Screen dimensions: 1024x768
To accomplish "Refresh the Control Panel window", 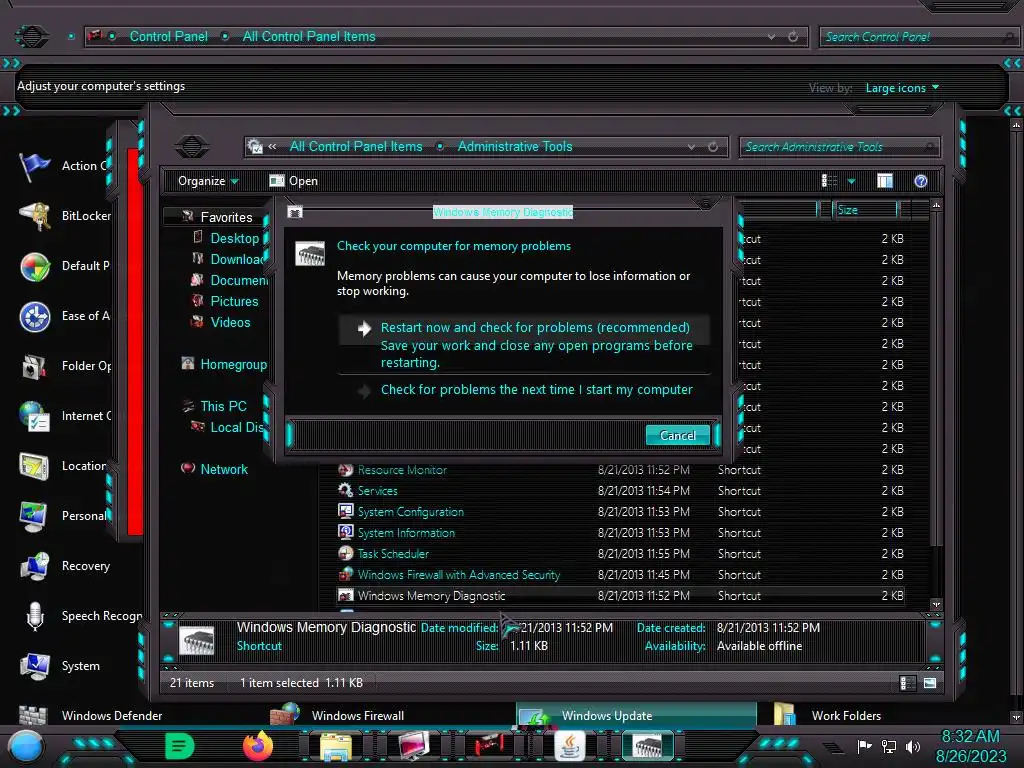I will [793, 37].
